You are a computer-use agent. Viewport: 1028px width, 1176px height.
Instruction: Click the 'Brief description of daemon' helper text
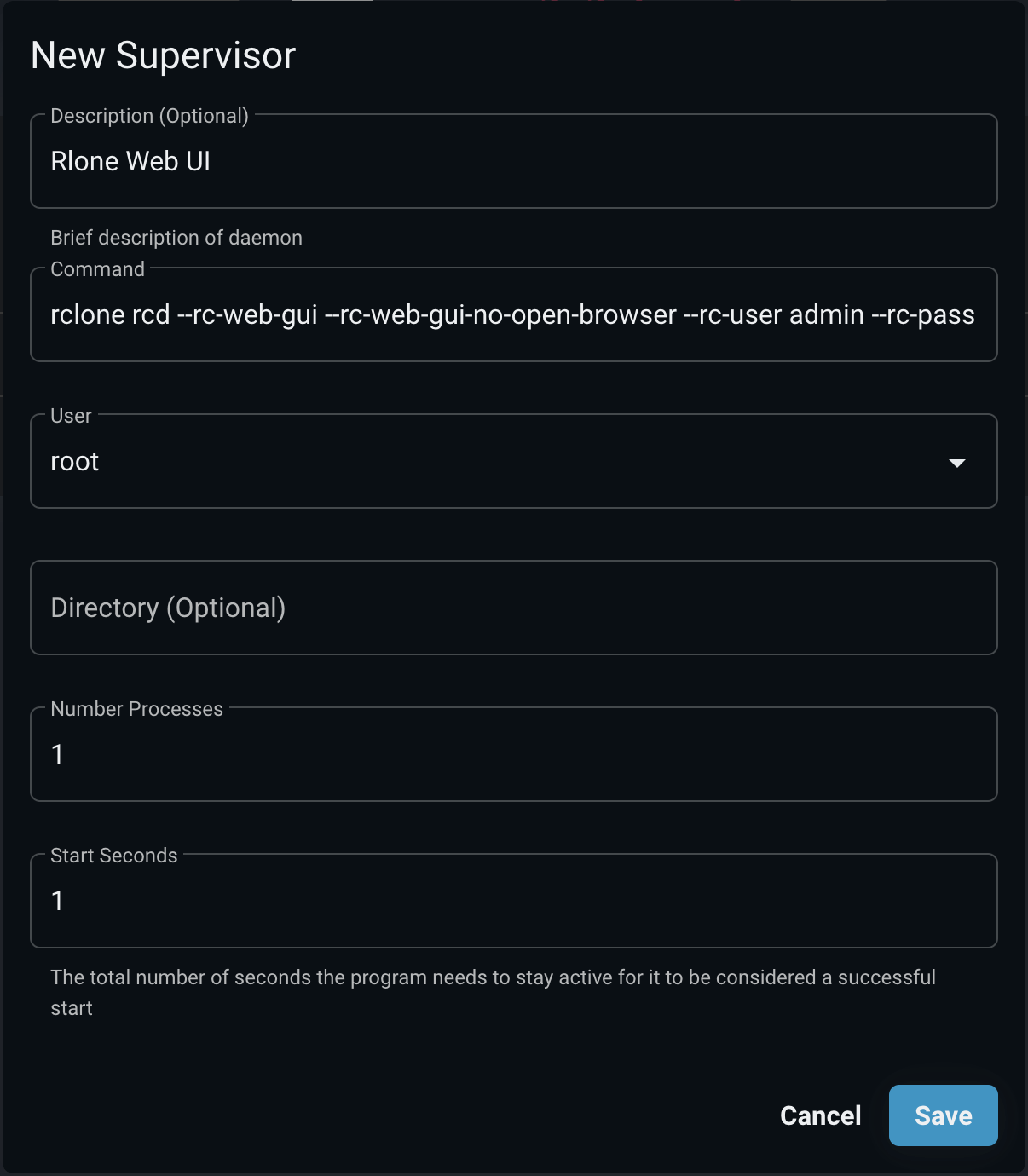pyautogui.click(x=176, y=238)
